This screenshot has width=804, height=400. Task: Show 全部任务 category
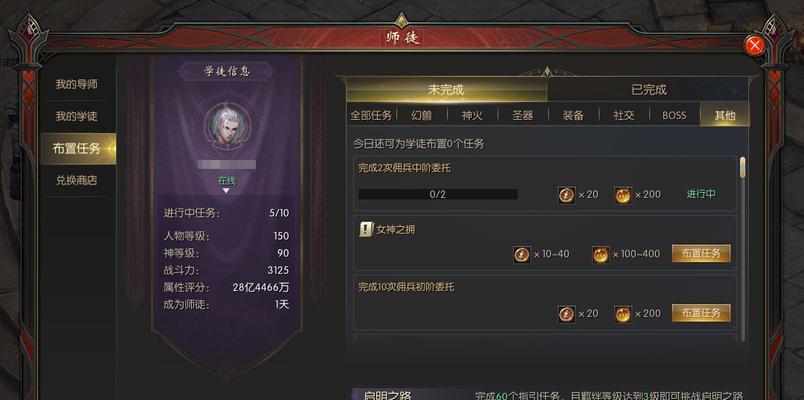371,115
